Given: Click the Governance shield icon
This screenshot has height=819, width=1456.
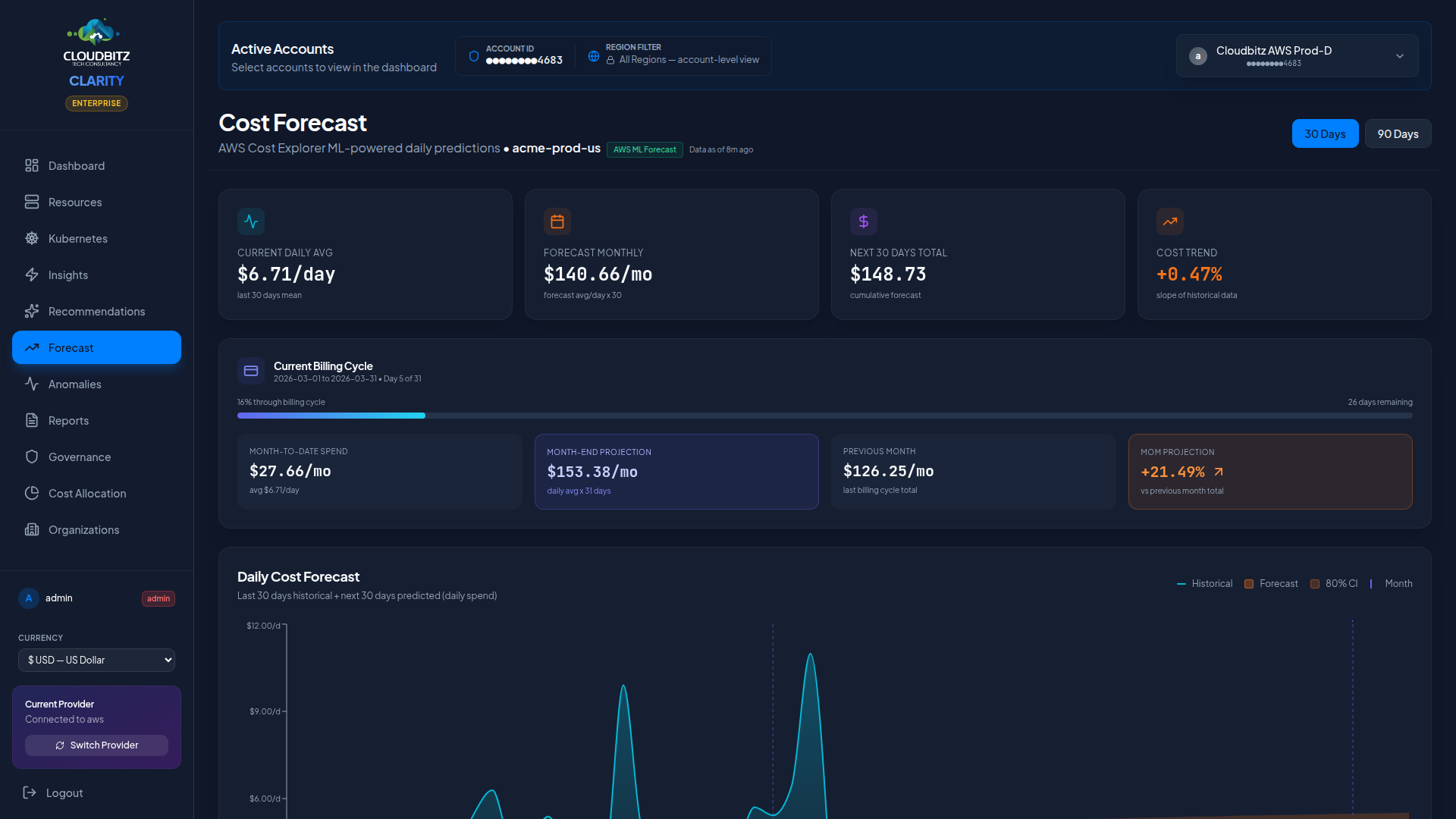Looking at the screenshot, I should [32, 457].
